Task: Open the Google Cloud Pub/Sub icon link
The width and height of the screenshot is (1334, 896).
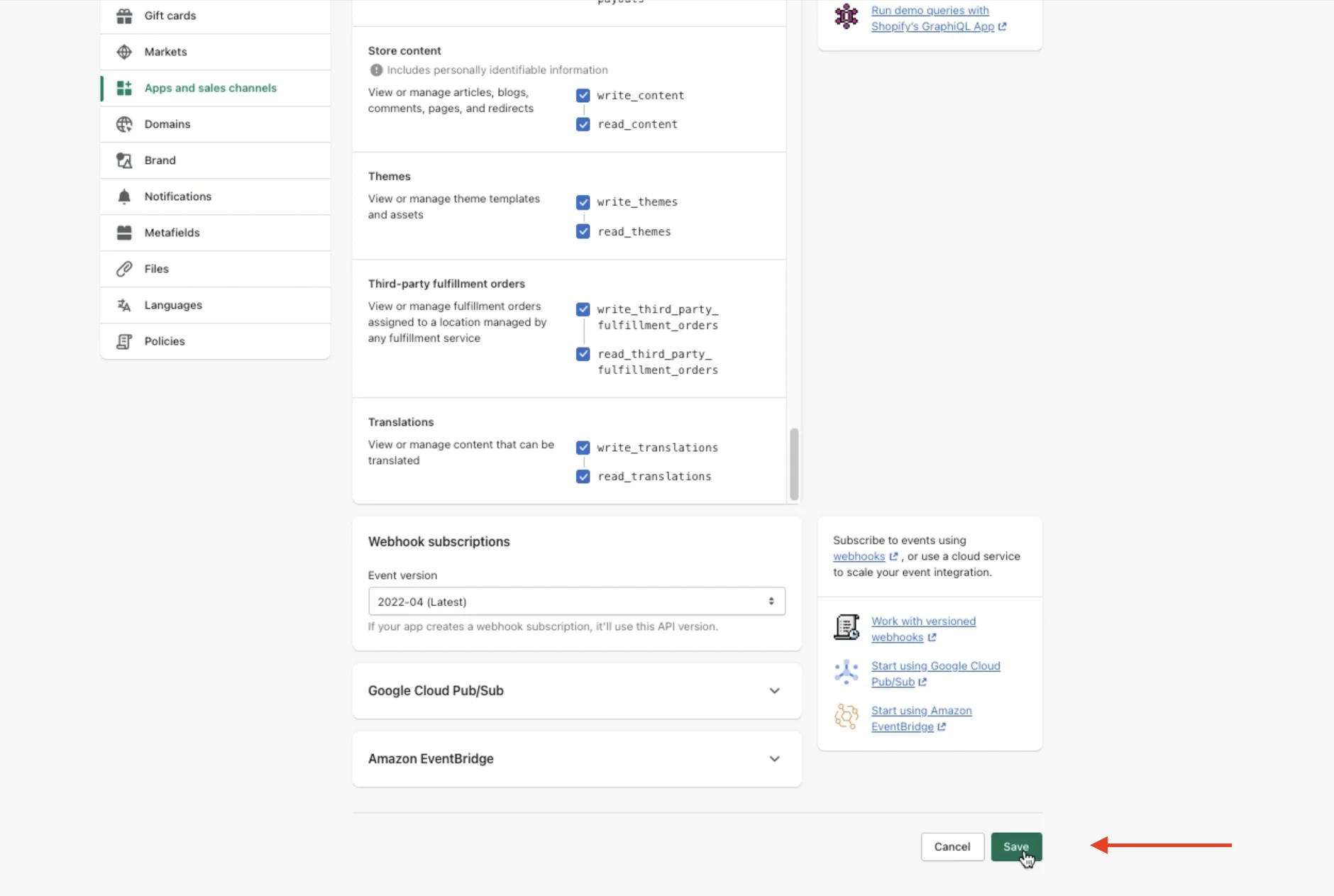Action: coord(846,670)
